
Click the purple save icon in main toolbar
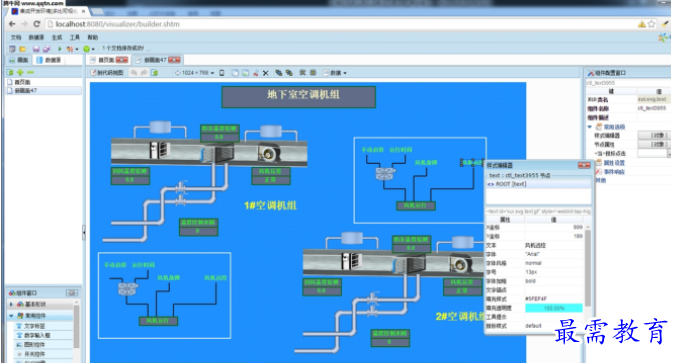[x=36, y=49]
